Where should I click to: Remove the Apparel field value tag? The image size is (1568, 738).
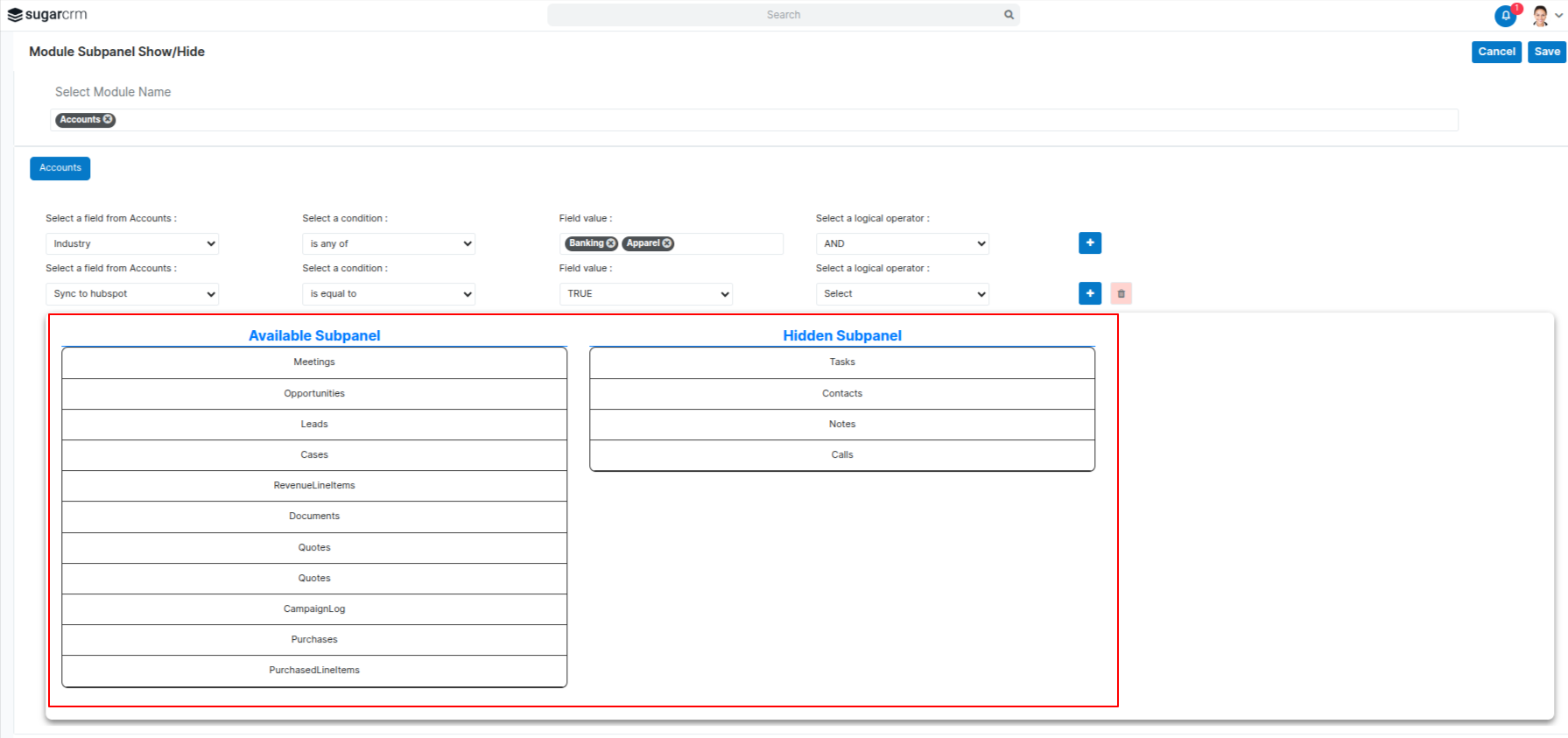[x=667, y=243]
